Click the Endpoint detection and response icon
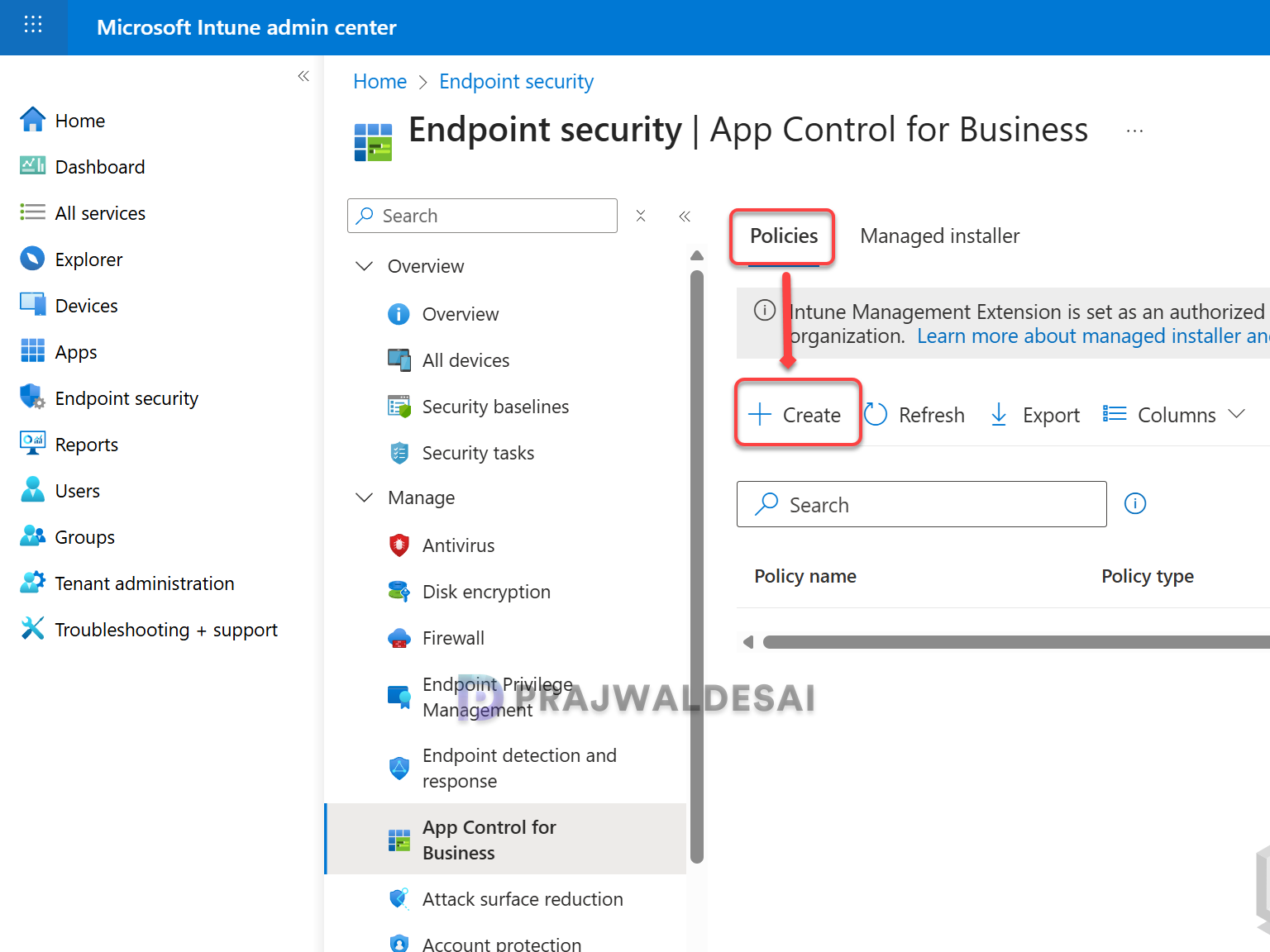 pyautogui.click(x=399, y=769)
